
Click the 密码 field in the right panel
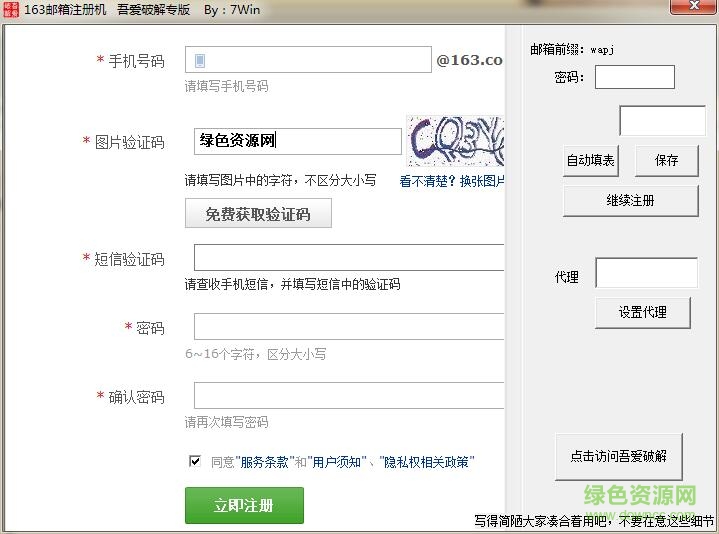coord(635,77)
